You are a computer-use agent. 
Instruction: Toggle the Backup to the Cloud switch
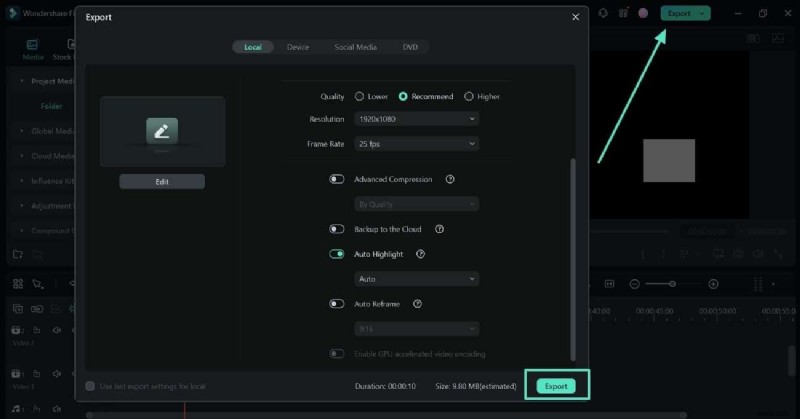pos(337,229)
